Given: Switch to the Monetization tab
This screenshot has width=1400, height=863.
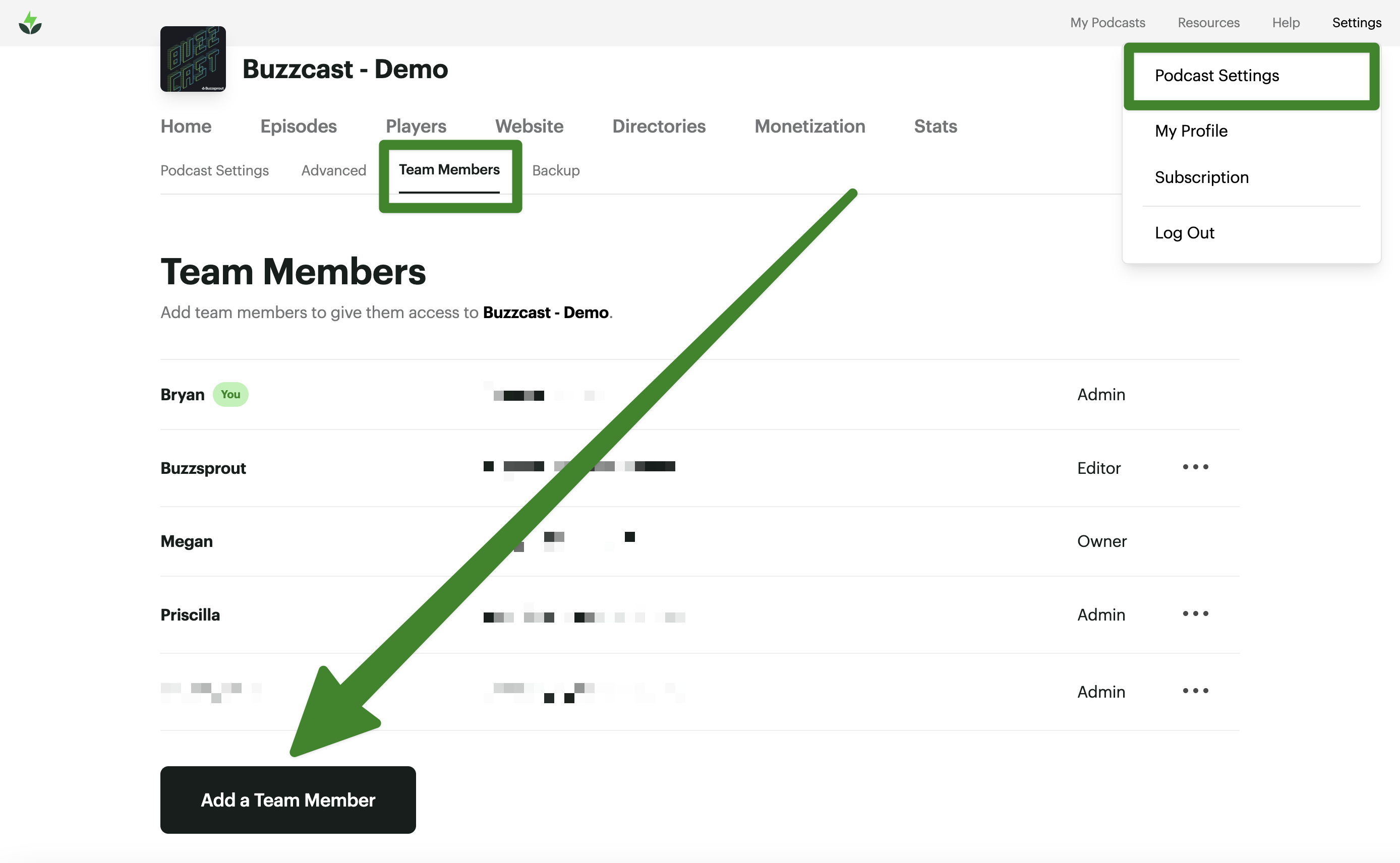Looking at the screenshot, I should tap(809, 126).
